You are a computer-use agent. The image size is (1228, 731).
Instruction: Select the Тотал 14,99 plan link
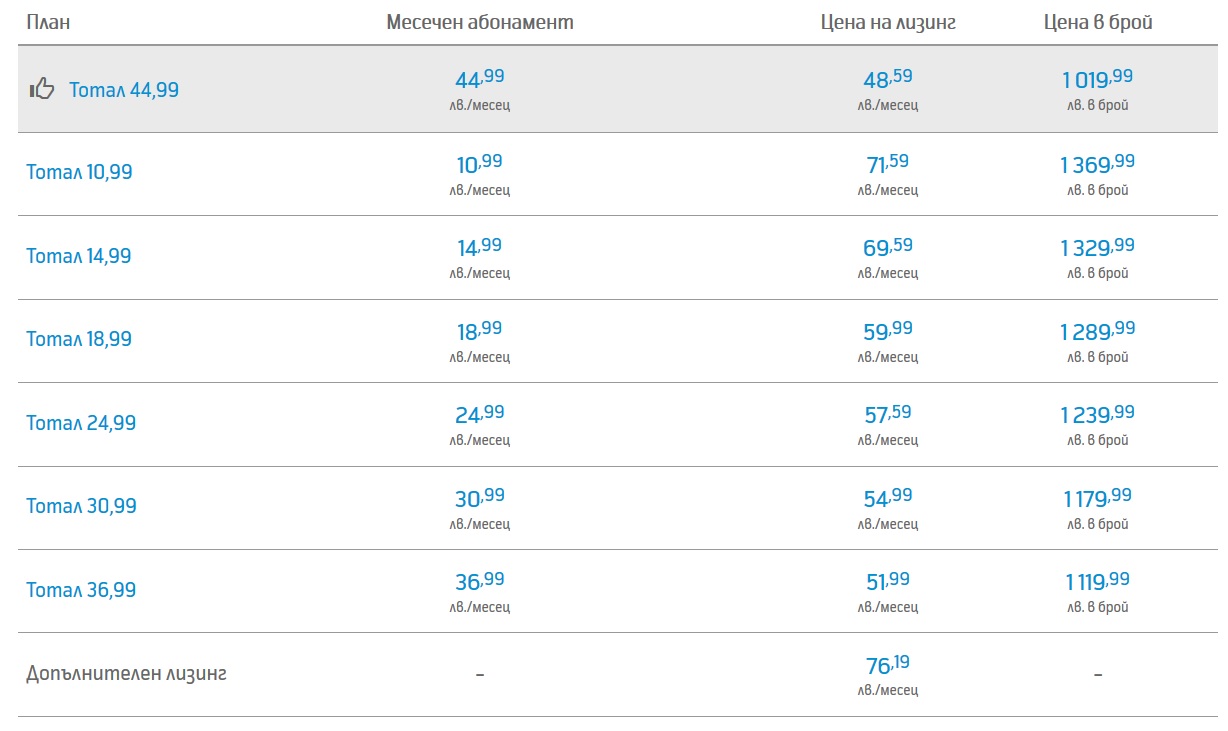(x=79, y=256)
